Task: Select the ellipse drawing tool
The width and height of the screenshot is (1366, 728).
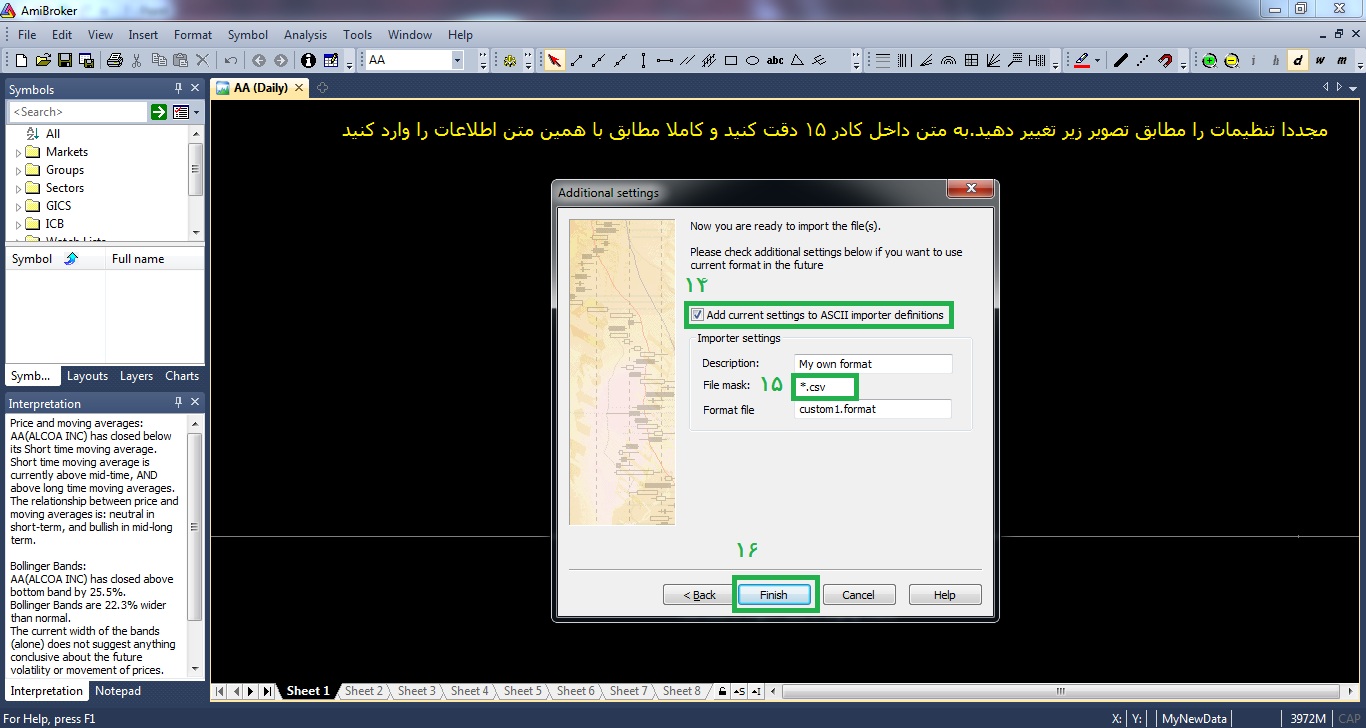Action: click(752, 61)
